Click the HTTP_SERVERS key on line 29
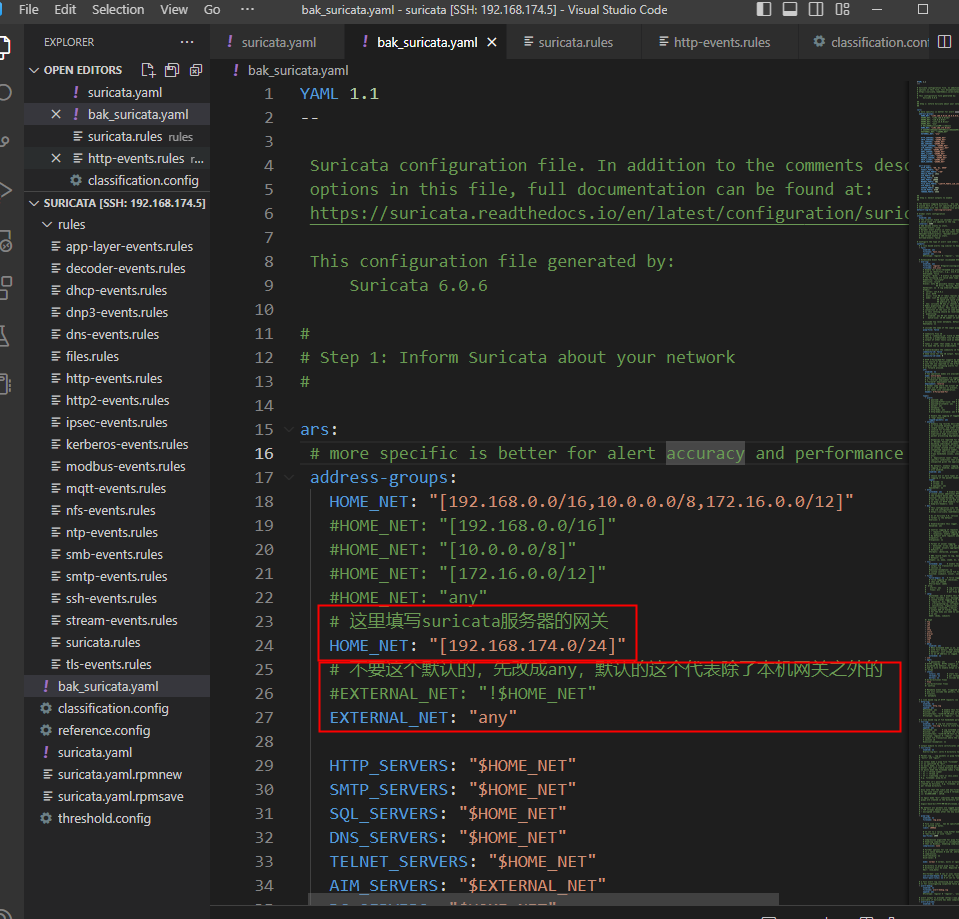 click(389, 766)
